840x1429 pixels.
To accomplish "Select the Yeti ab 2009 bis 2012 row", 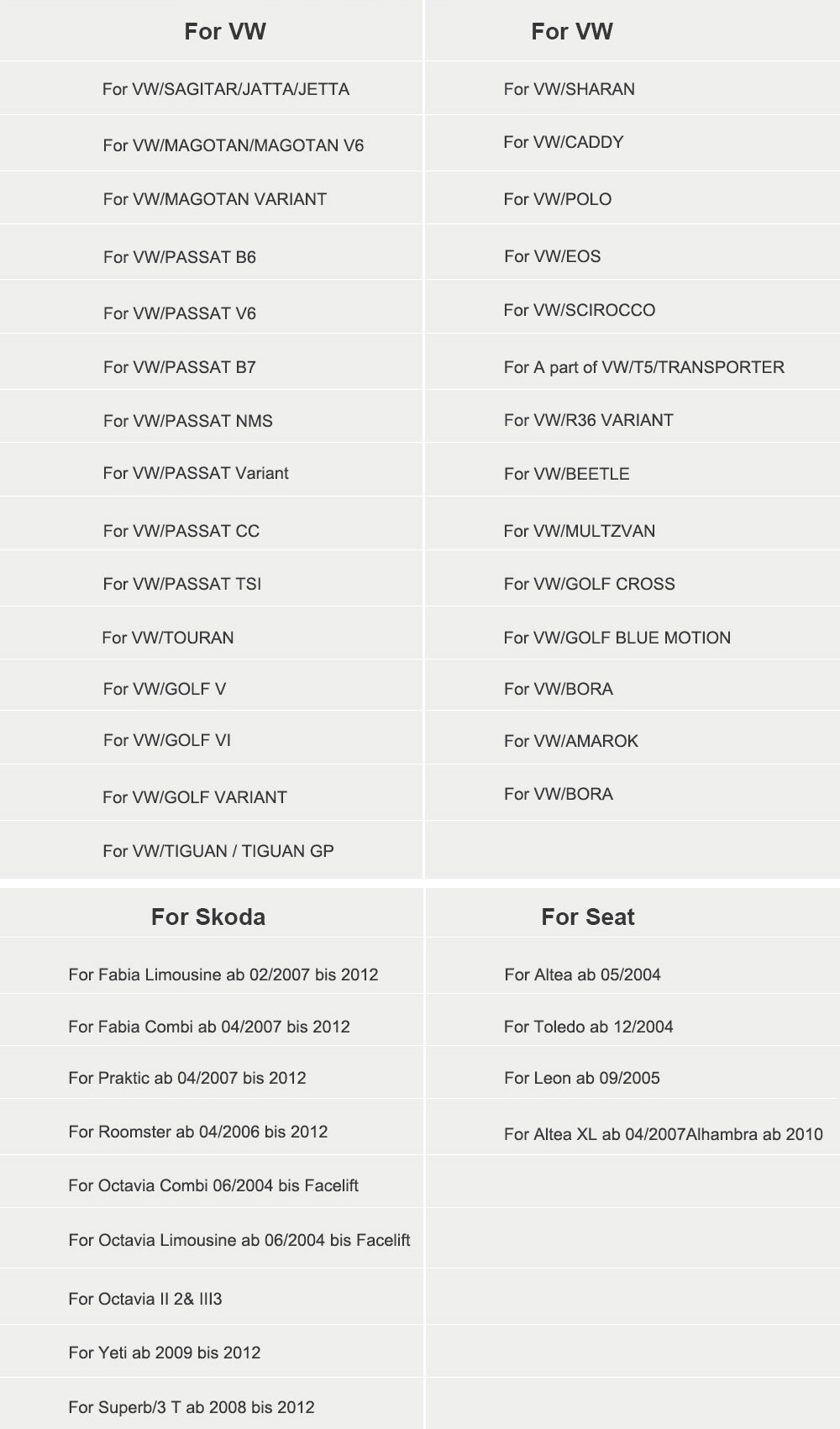I will coord(164,1353).
